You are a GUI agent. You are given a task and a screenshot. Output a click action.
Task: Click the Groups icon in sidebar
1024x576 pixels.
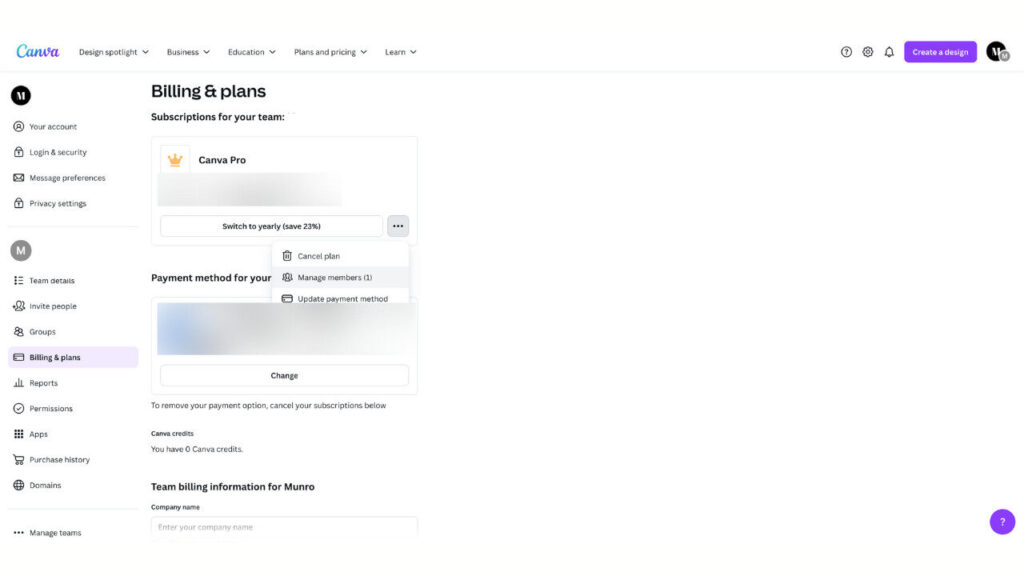point(19,332)
